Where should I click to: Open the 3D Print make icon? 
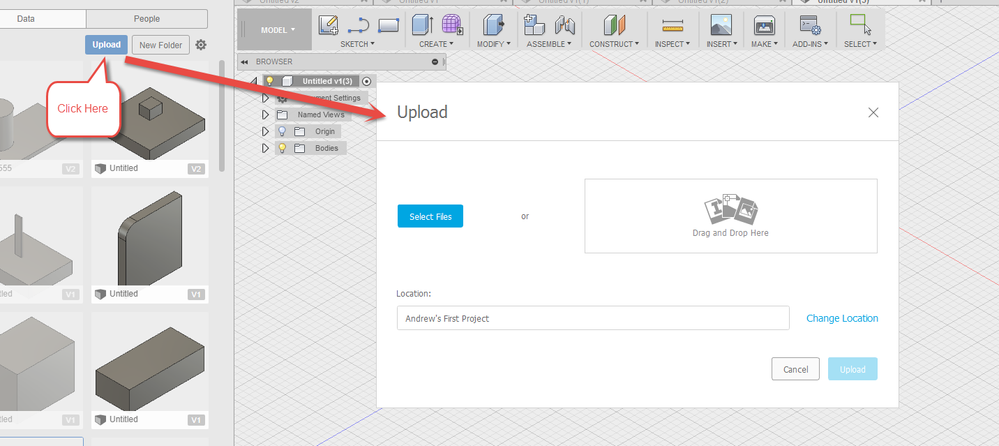tap(764, 25)
